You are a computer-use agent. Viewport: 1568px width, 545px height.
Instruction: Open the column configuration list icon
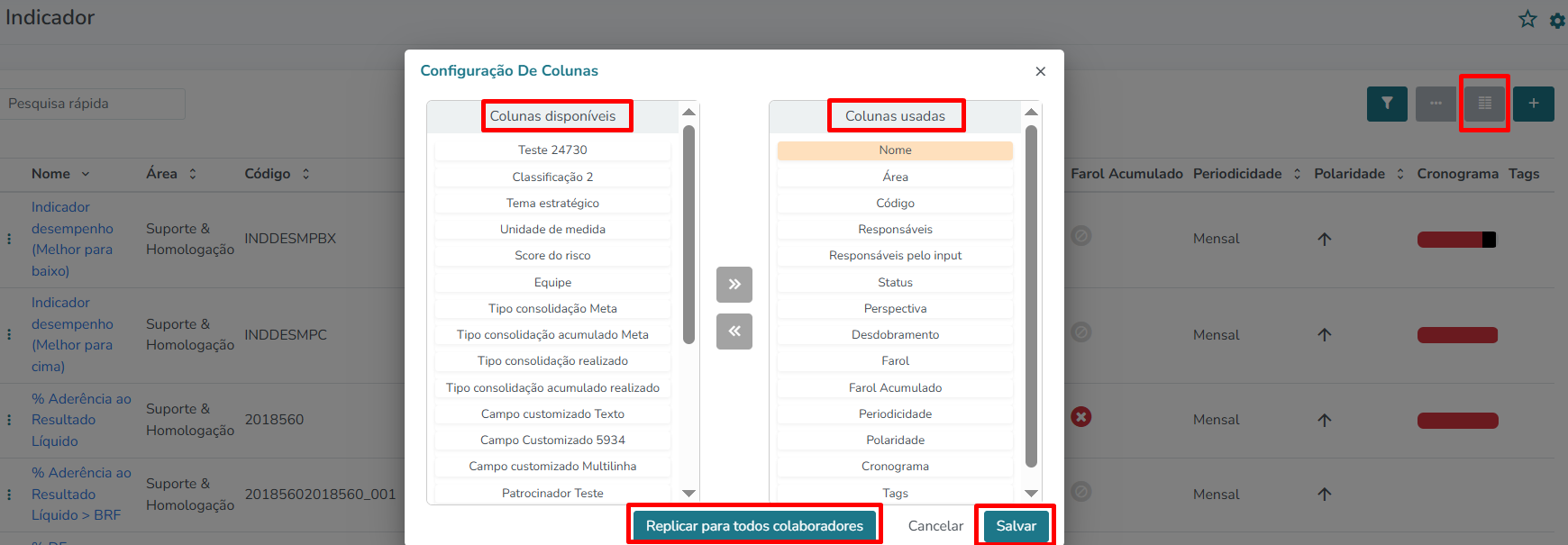coord(1484,104)
